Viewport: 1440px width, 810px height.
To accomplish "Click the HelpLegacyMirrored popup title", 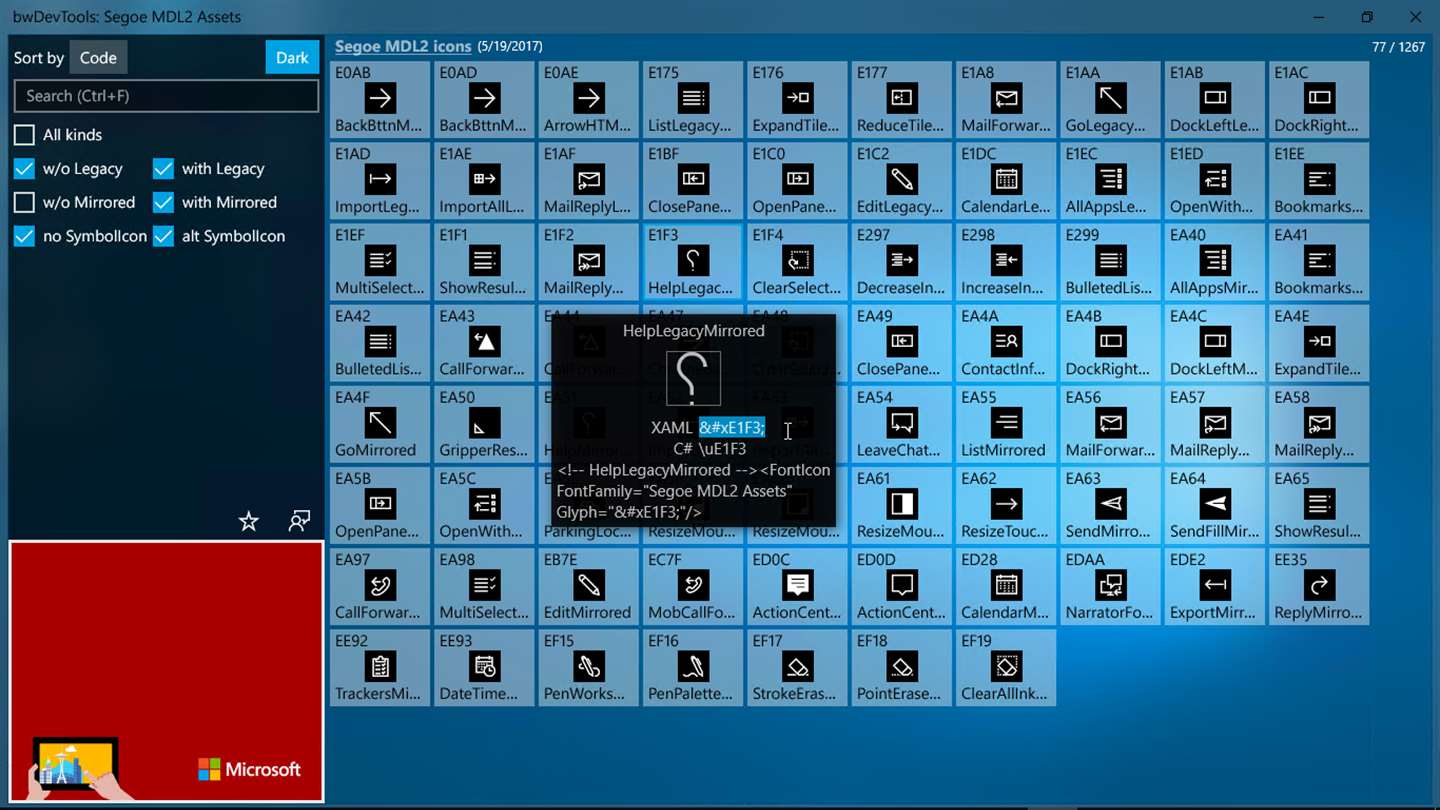I will click(x=694, y=331).
